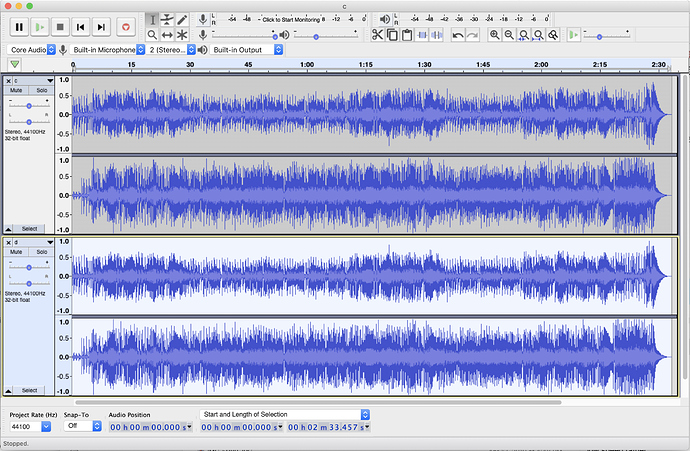Viewport: 690px width, 451px height.
Task: Mute track d
Action: 16,252
